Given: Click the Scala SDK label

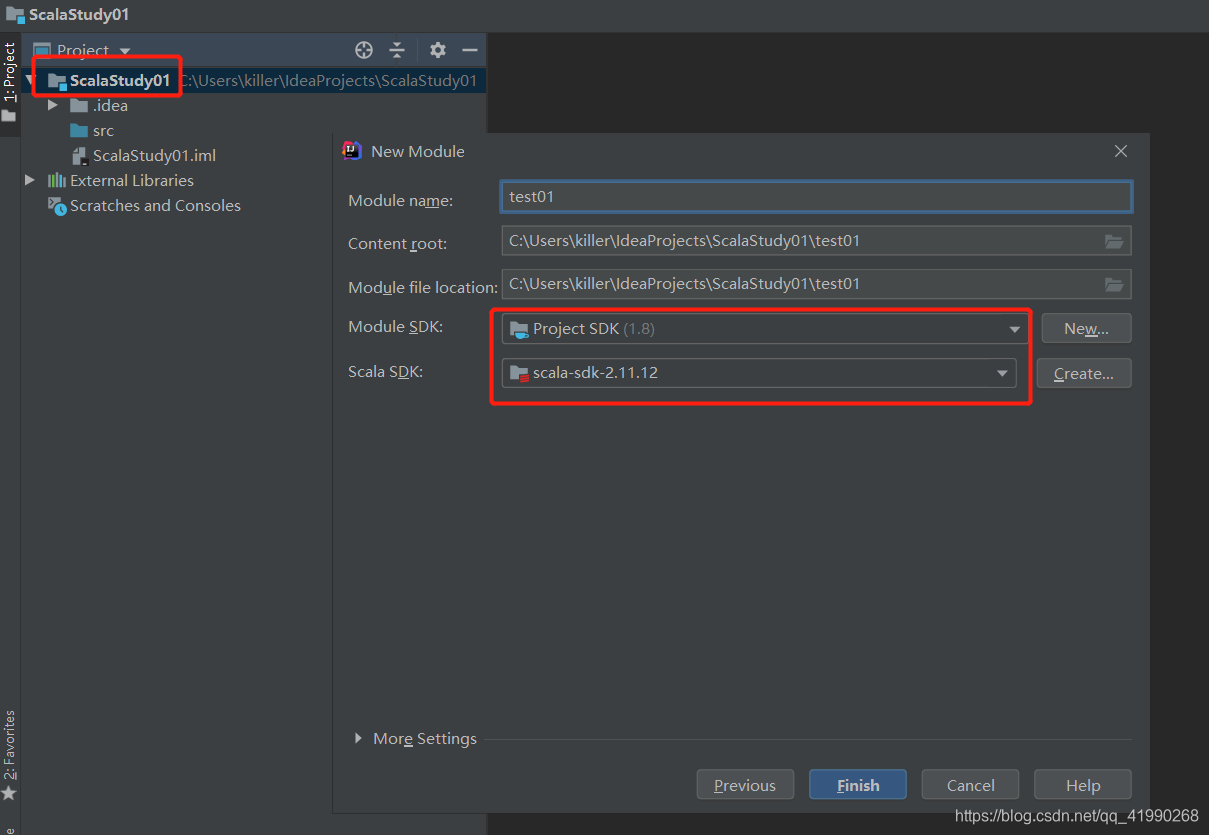Looking at the screenshot, I should pyautogui.click(x=386, y=372).
